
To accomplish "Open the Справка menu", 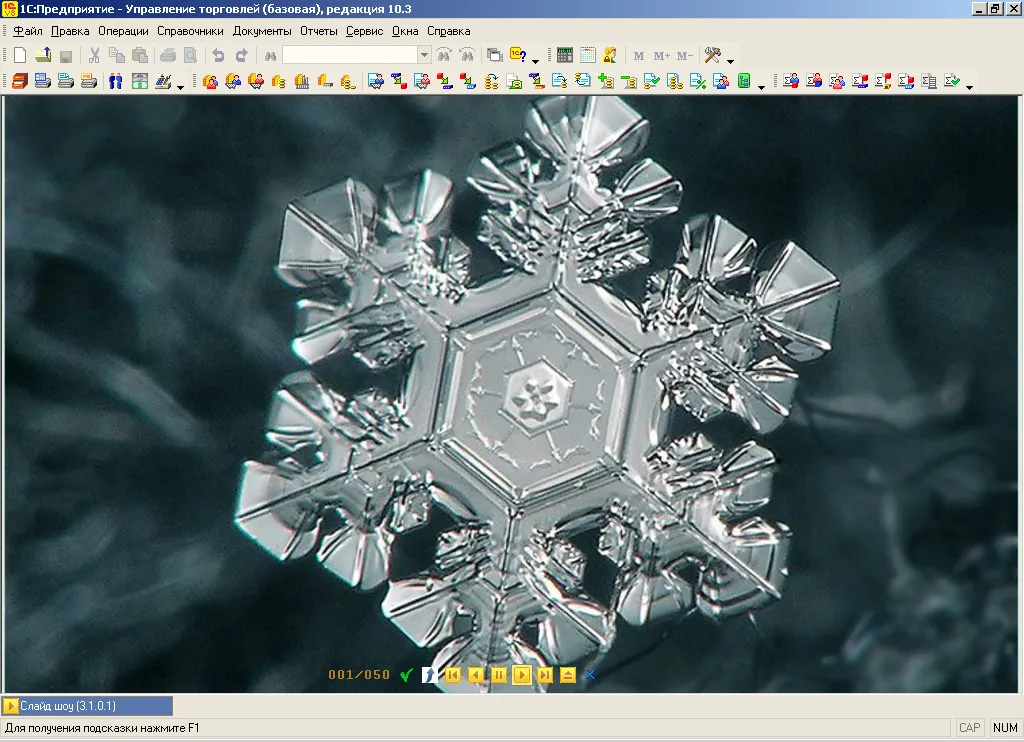I will 449,31.
